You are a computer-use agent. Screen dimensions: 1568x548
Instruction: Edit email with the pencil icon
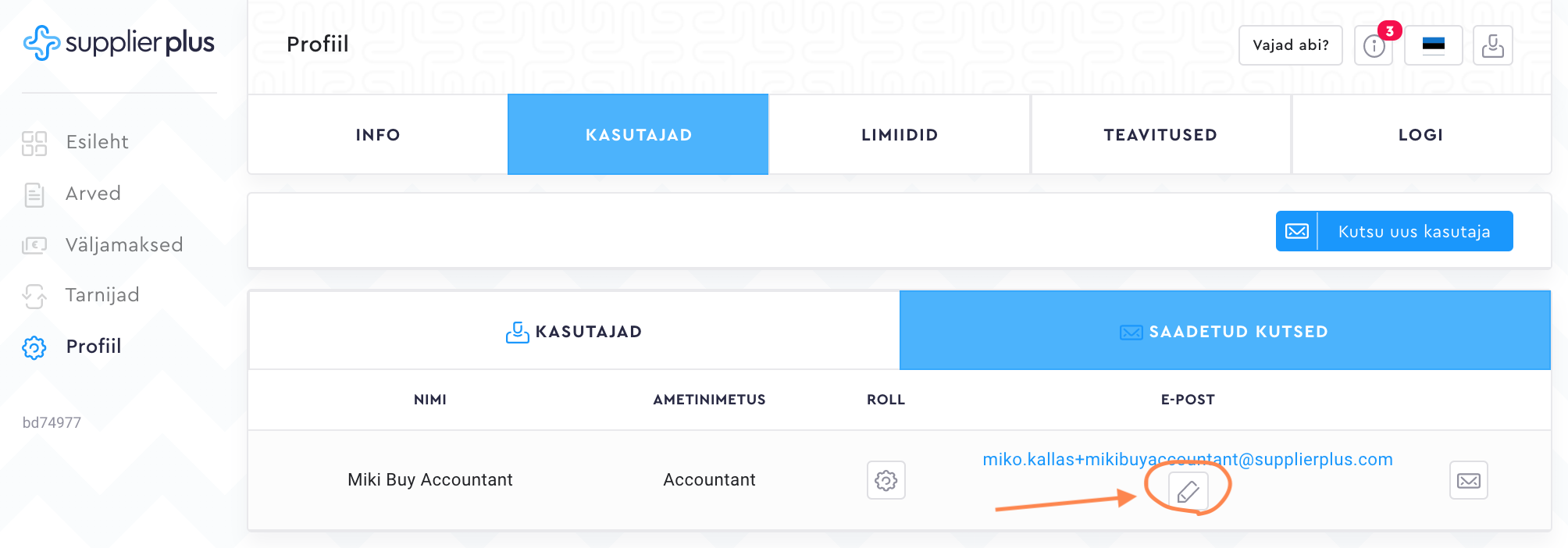pyautogui.click(x=1188, y=492)
